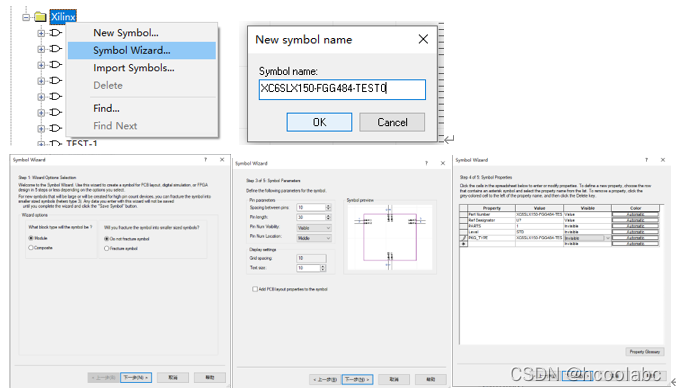This screenshot has height=391, width=676.
Task: Open the Property Glossary button
Action: pyautogui.click(x=645, y=352)
